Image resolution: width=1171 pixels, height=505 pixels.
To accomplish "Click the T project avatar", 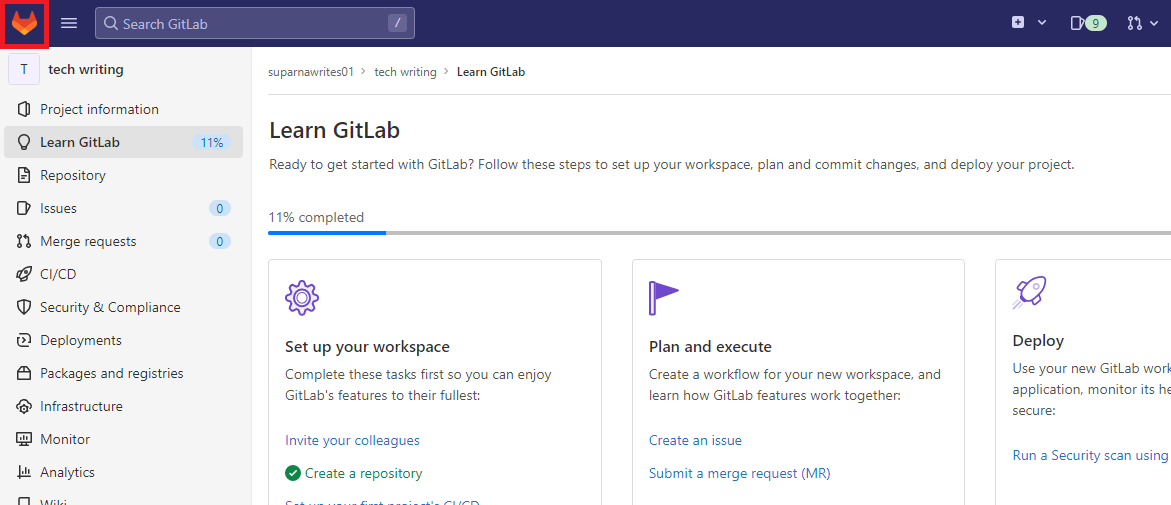I will click(24, 69).
